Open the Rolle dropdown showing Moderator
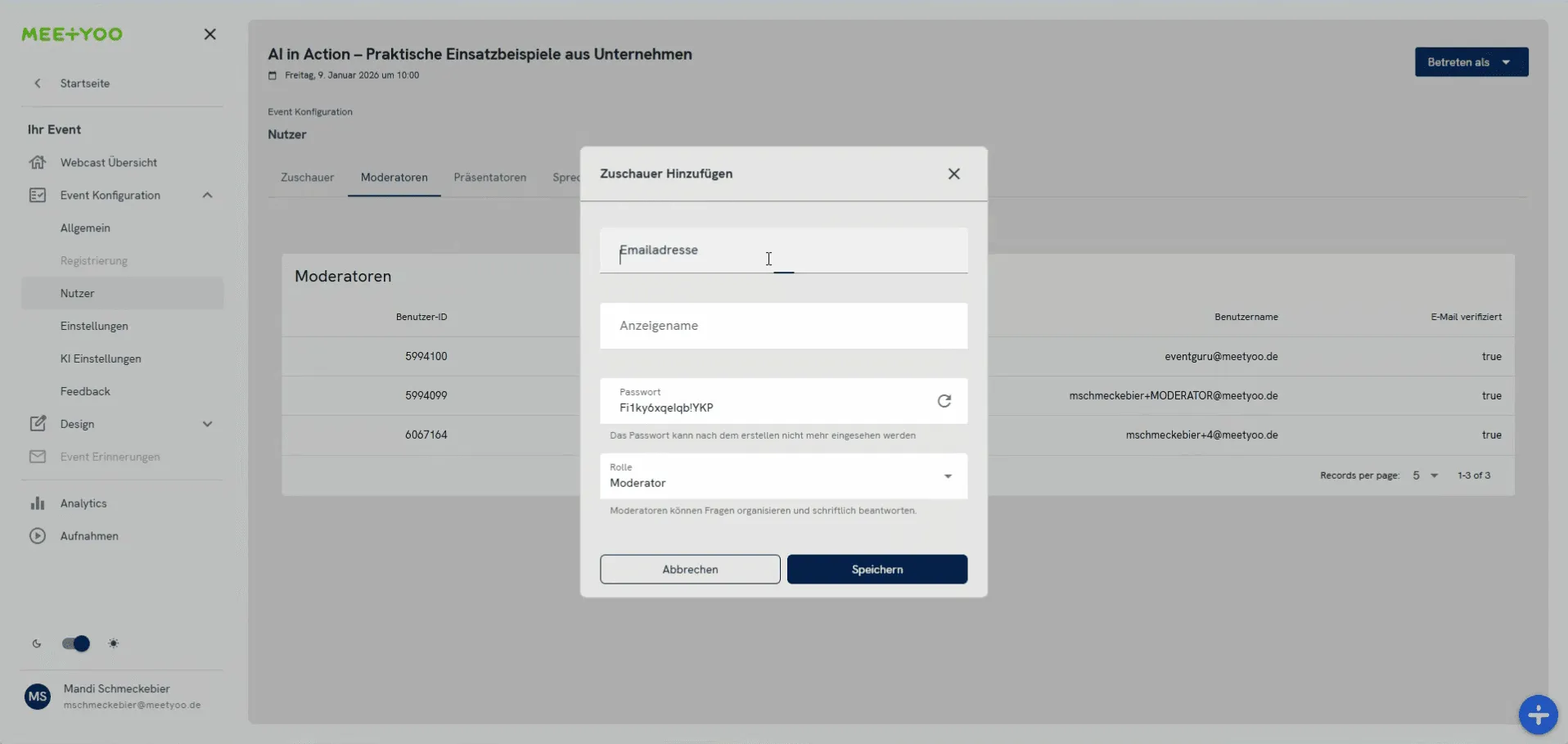 tap(948, 476)
